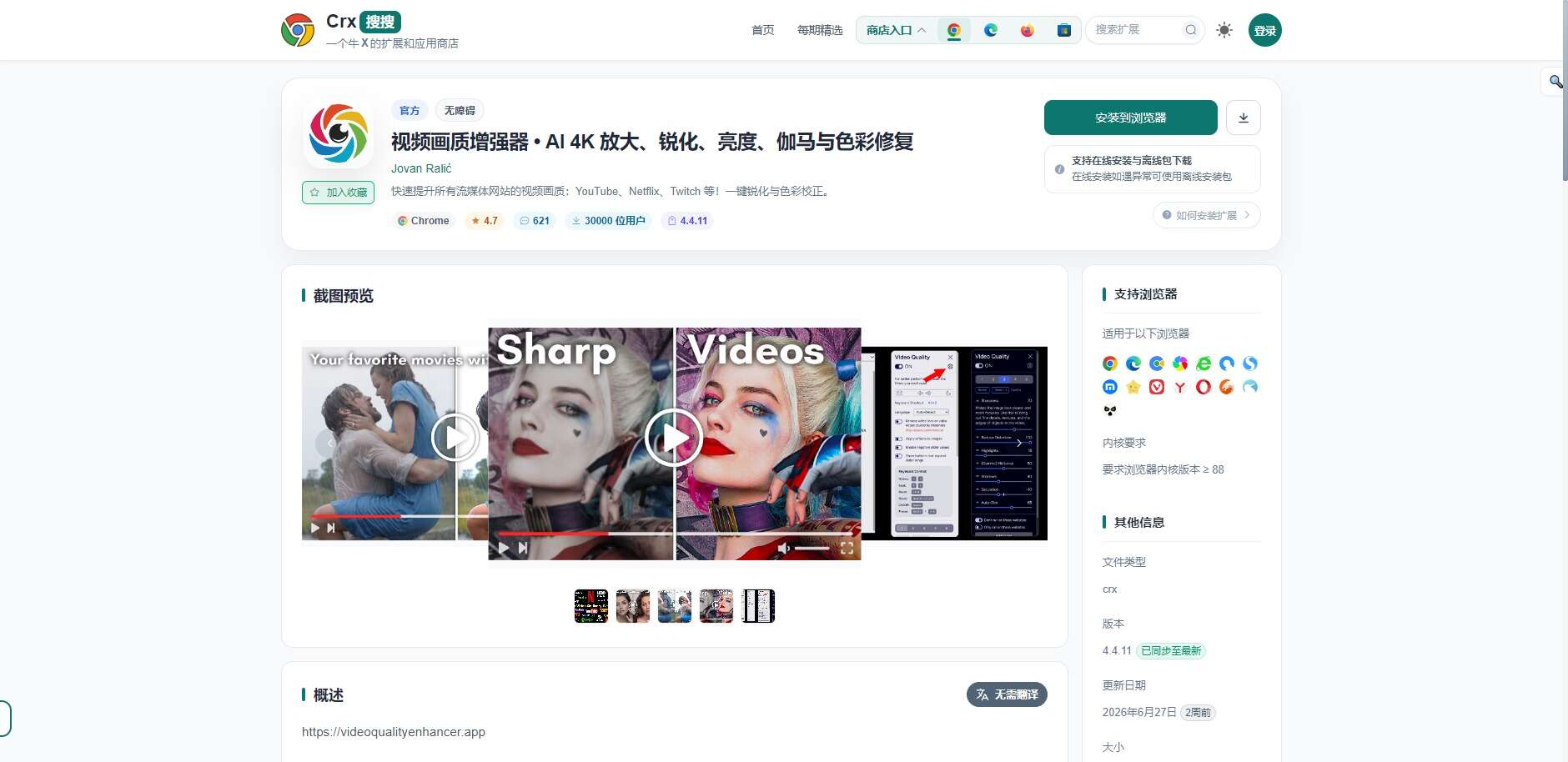Click the 支持在线安装与离线包下载 info notice
Screen dimensions: 1568x762
pos(1153,169)
